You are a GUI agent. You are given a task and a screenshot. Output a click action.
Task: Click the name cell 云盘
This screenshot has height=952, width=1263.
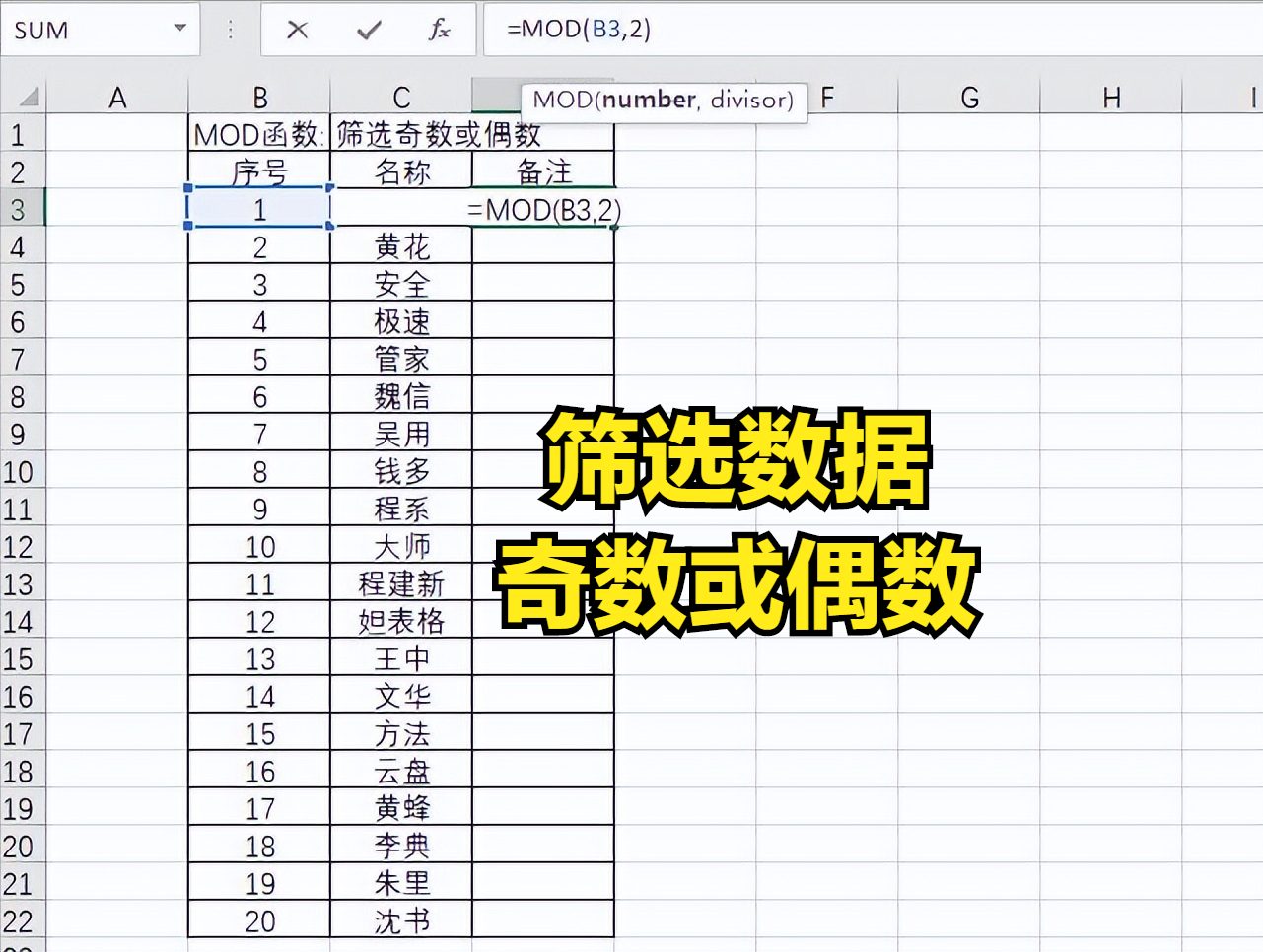tap(401, 771)
